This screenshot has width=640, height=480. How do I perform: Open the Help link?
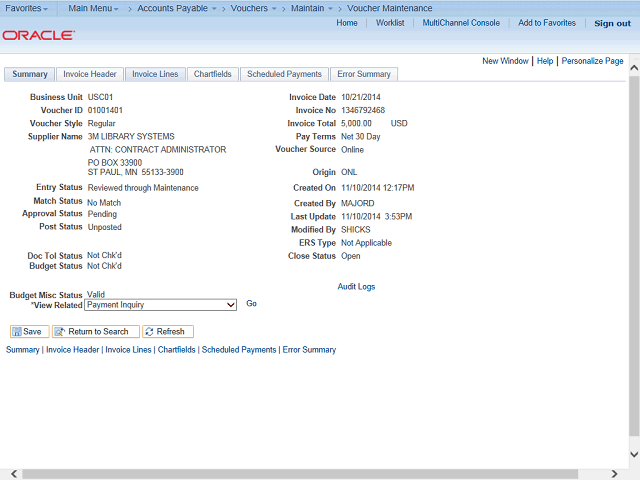coord(545,61)
